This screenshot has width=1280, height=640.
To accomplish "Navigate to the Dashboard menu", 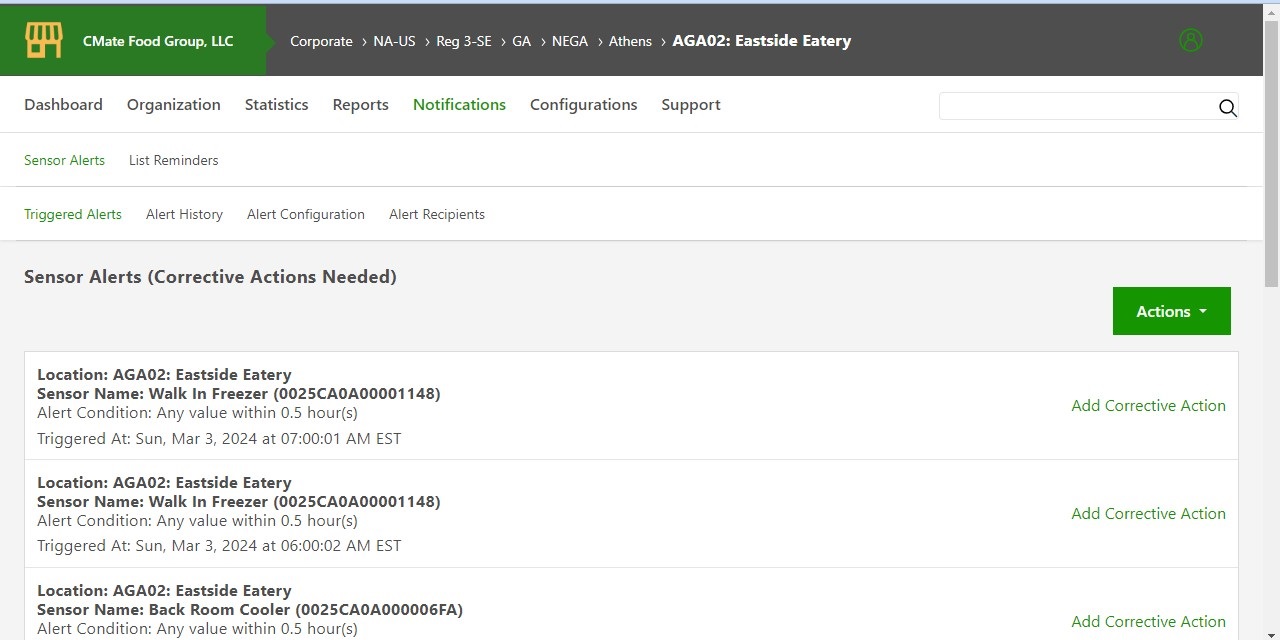I will click(63, 104).
